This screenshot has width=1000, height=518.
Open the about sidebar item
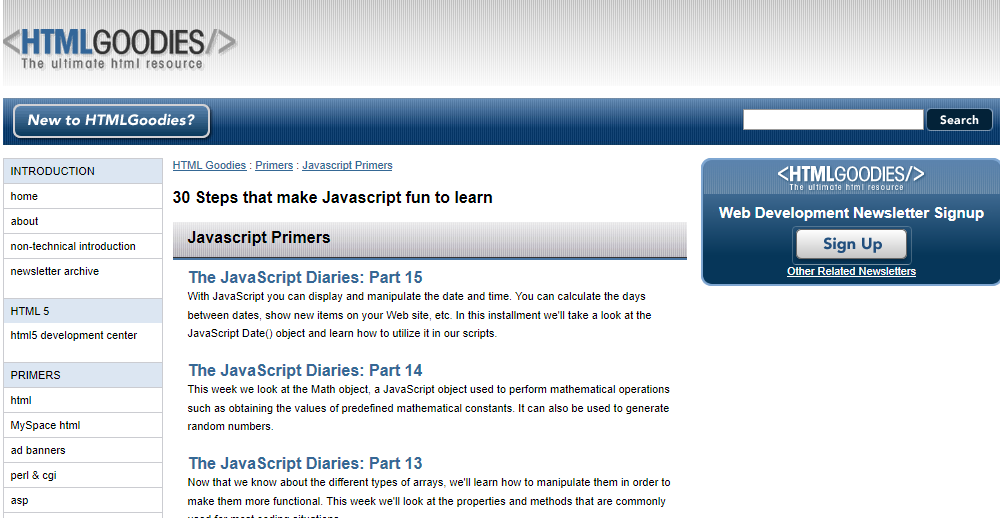[x=83, y=221]
